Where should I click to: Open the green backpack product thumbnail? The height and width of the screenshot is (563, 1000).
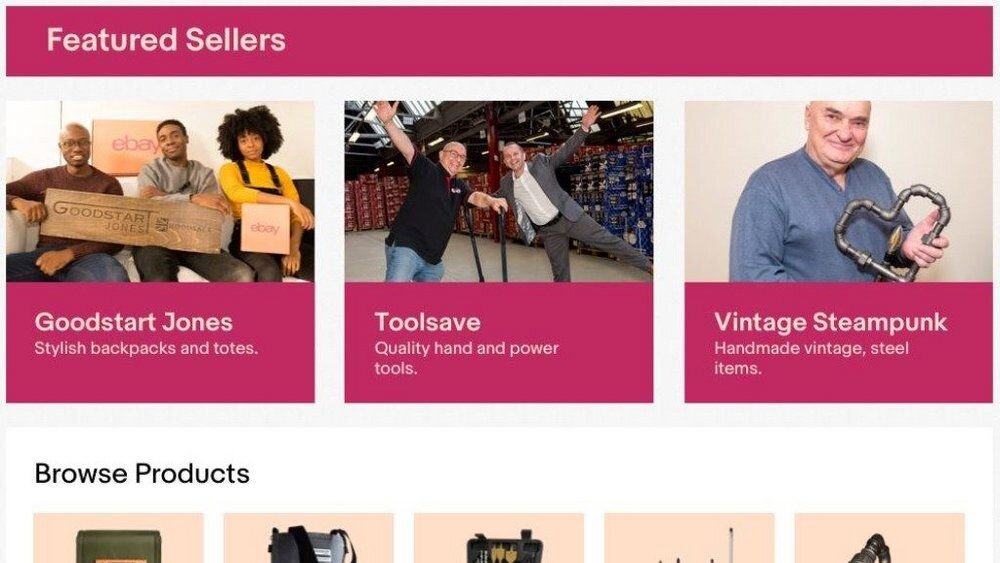(118, 537)
